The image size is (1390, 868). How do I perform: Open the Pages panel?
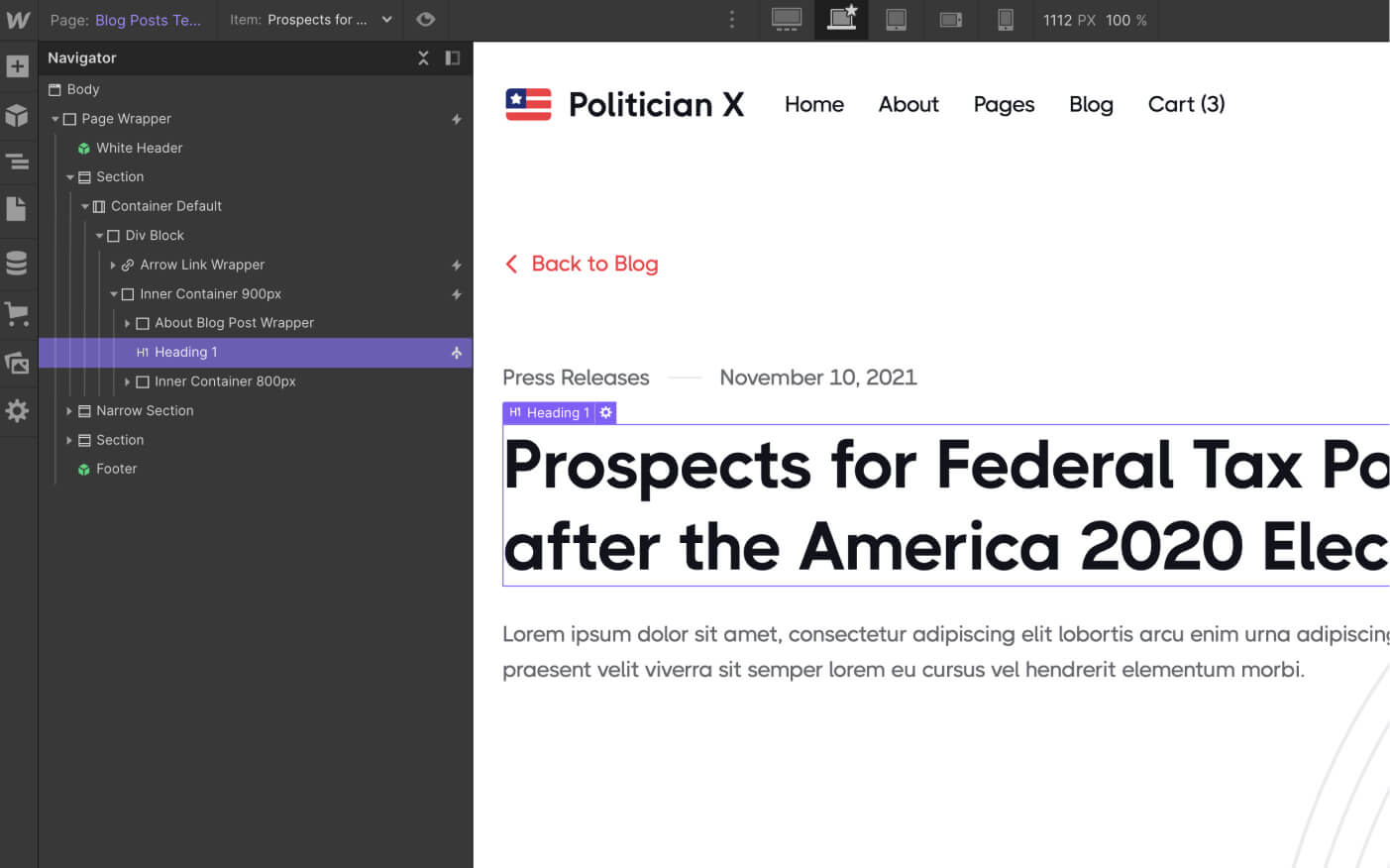[17, 209]
